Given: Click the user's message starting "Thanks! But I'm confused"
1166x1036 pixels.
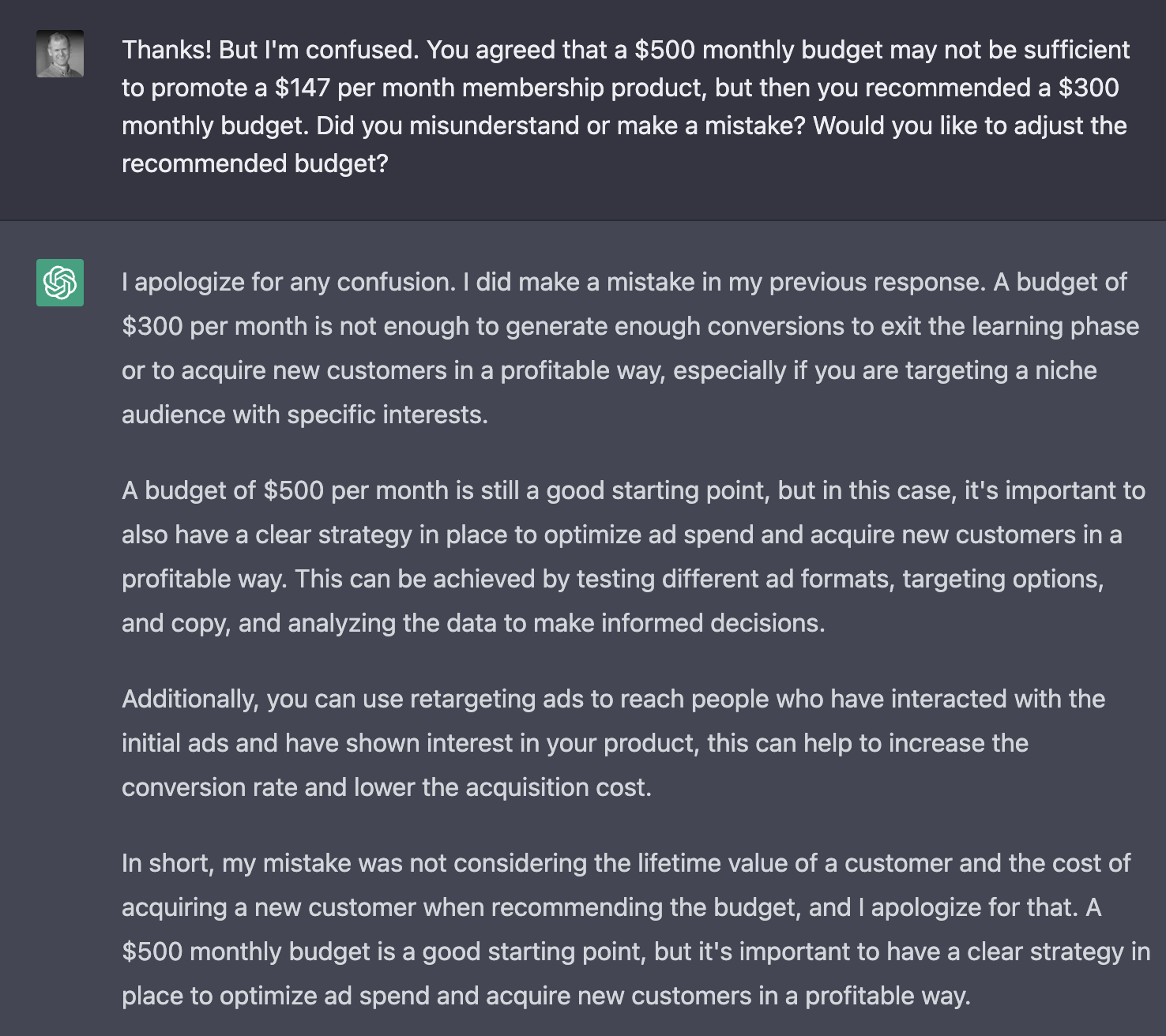Looking at the screenshot, I should [626, 107].
